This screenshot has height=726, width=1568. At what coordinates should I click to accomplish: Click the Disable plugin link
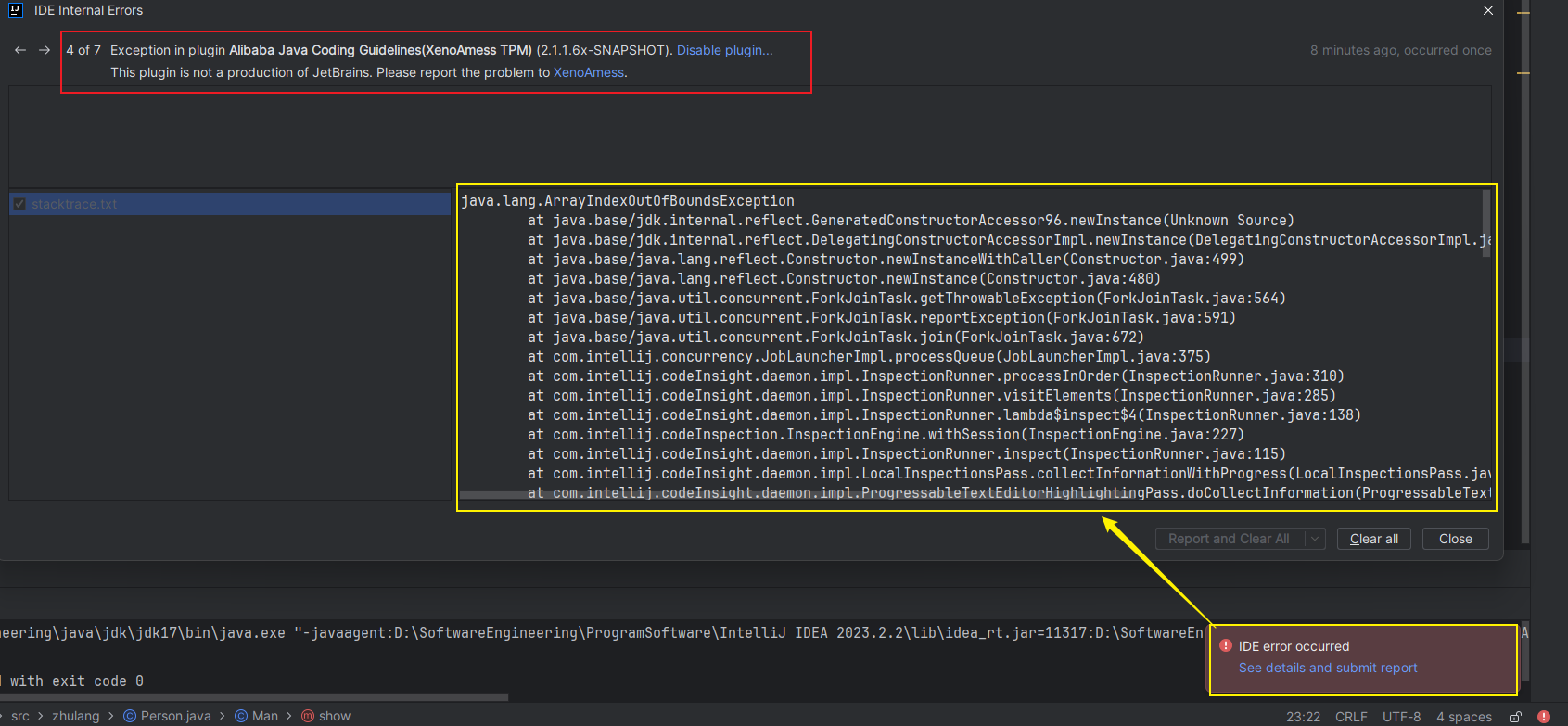[724, 50]
